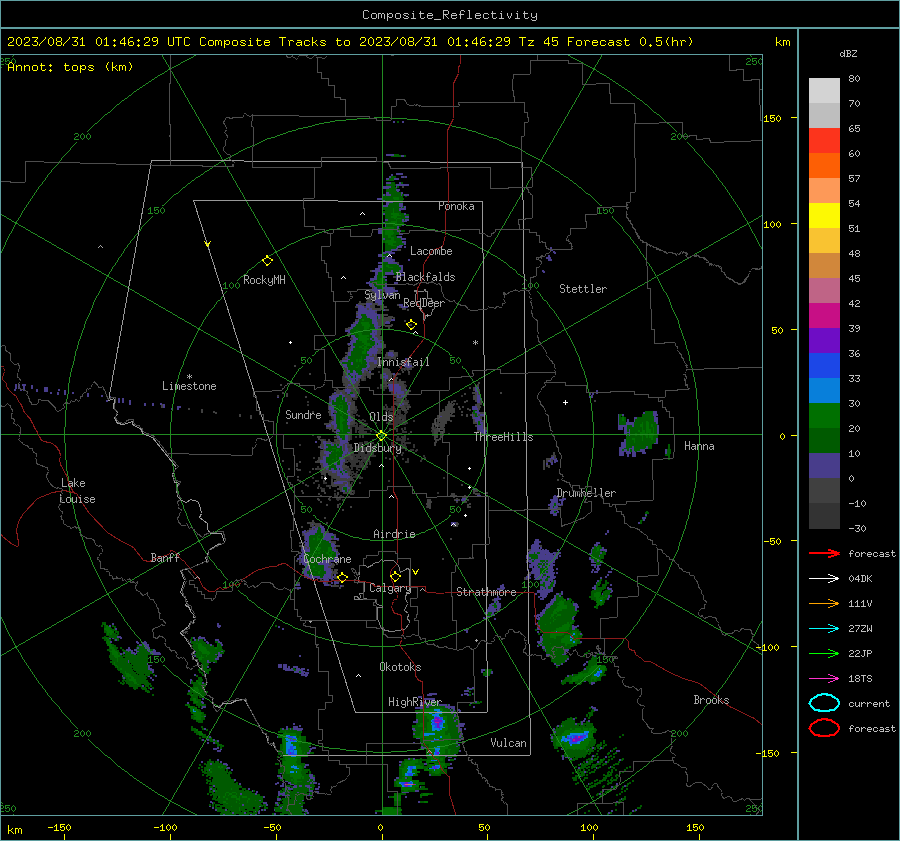
Task: Click the white 04DK arrow legend icon
Action: coord(824,578)
